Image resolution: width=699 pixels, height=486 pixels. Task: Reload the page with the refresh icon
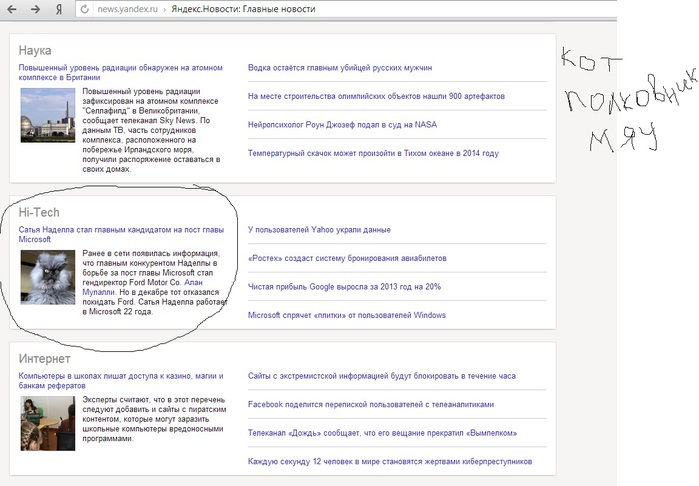click(85, 9)
